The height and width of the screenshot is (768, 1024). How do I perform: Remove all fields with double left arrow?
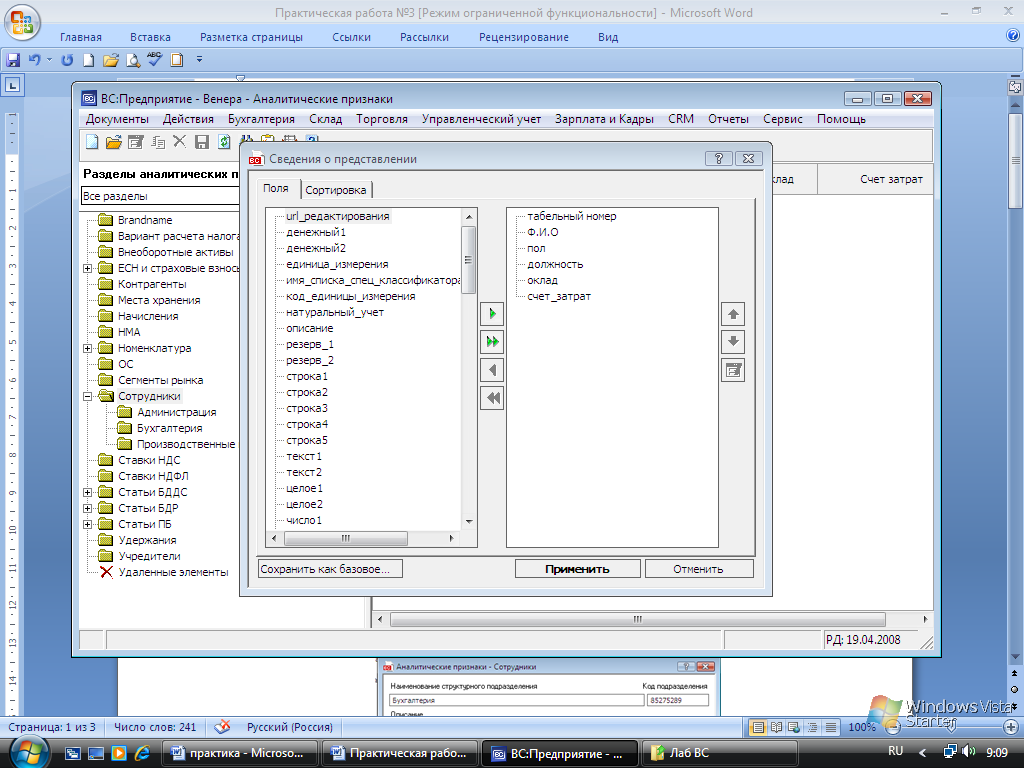click(492, 398)
